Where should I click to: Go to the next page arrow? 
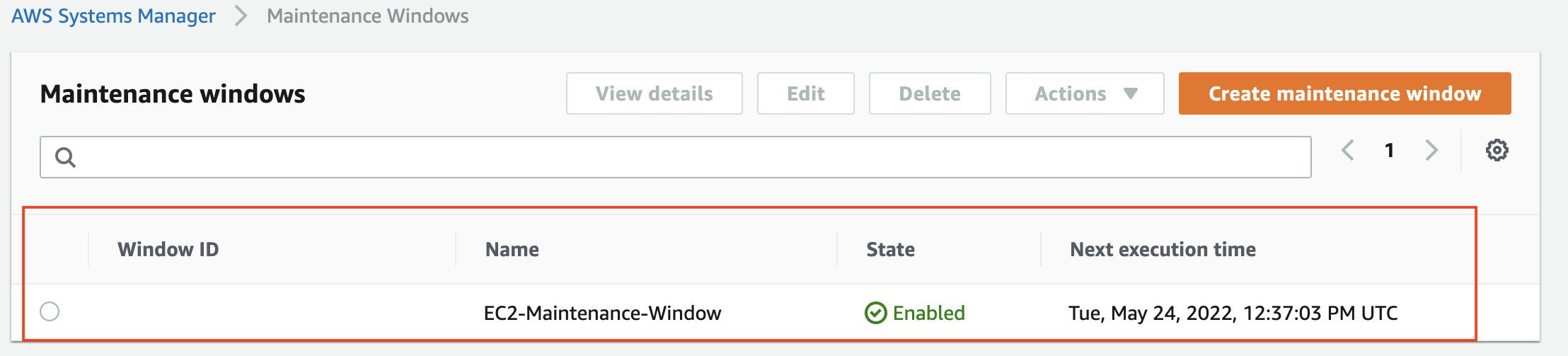1431,150
